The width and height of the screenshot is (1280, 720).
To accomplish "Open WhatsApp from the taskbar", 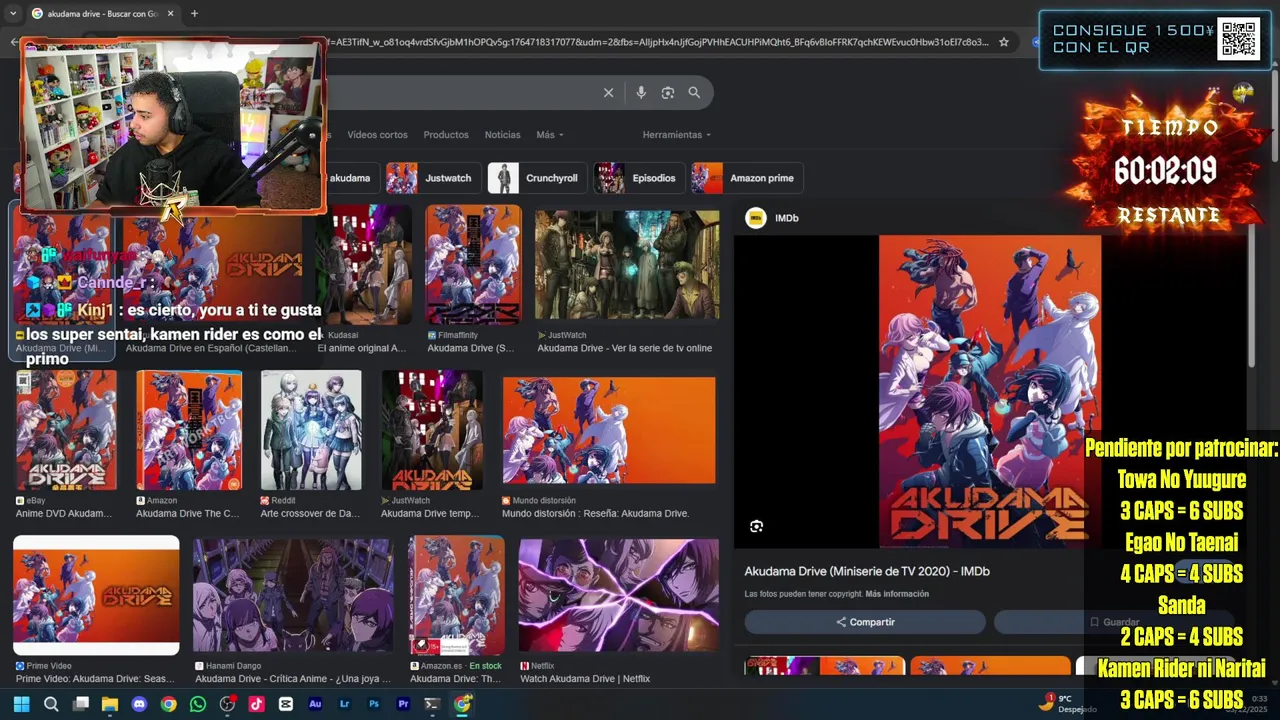I will 198,704.
